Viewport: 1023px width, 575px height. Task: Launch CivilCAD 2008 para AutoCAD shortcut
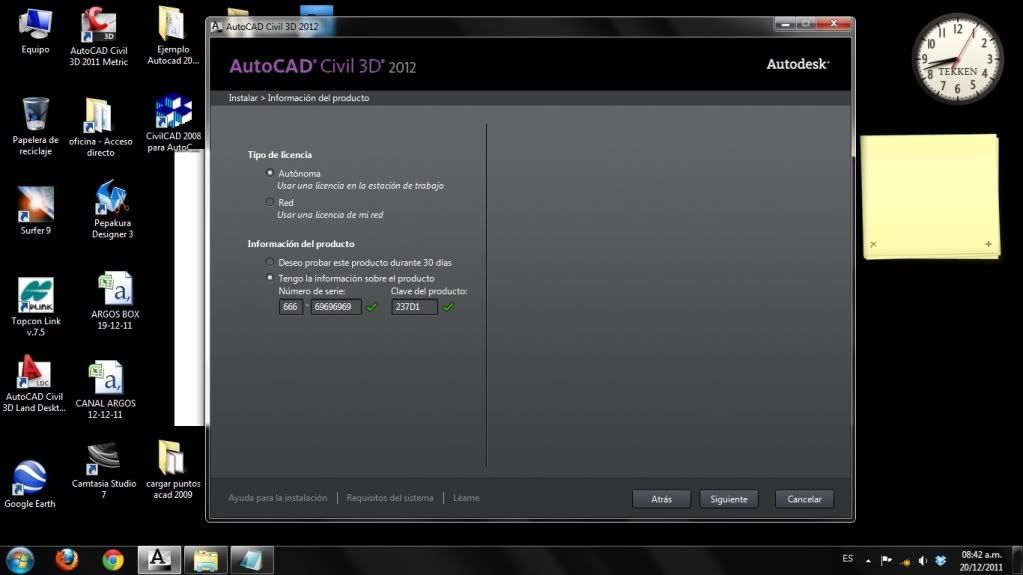(x=174, y=124)
